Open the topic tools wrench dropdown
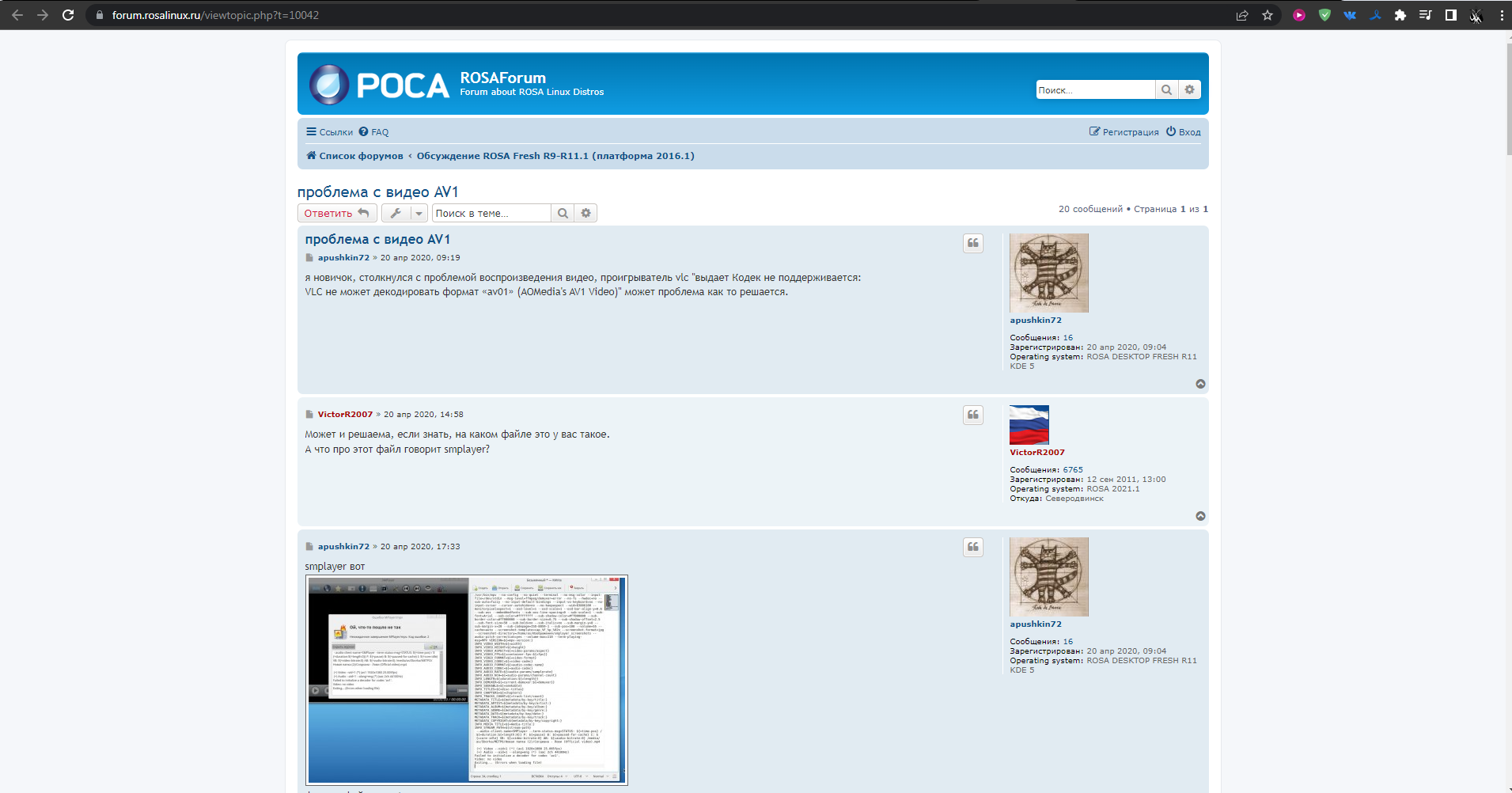This screenshot has height=793, width=1512. tap(404, 213)
